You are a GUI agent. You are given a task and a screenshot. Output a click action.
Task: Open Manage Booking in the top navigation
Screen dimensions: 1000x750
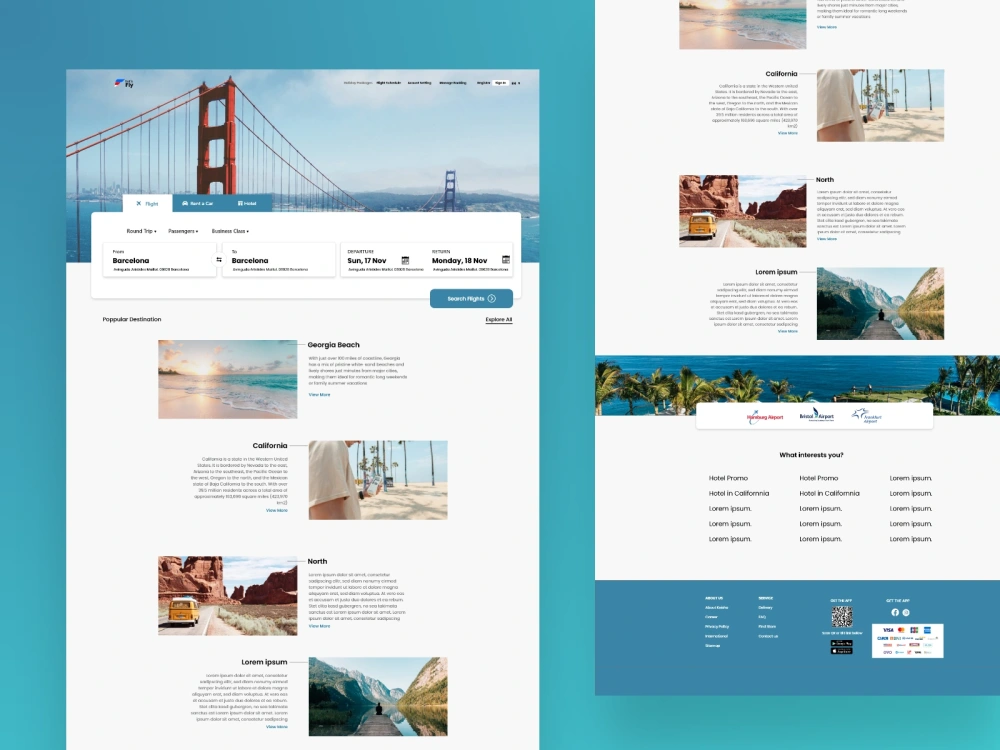[453, 83]
